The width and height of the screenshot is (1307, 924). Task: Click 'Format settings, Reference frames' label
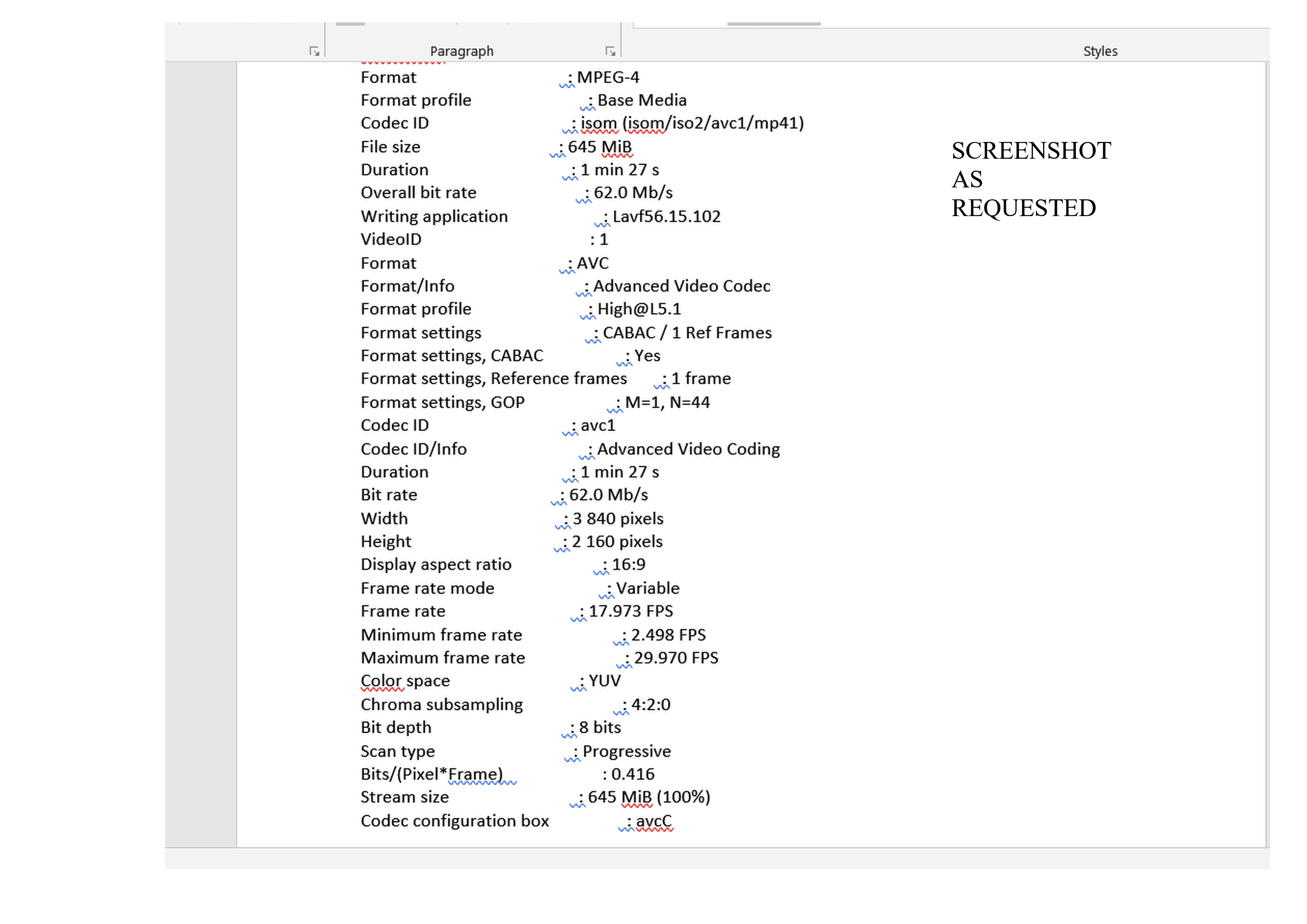point(494,379)
